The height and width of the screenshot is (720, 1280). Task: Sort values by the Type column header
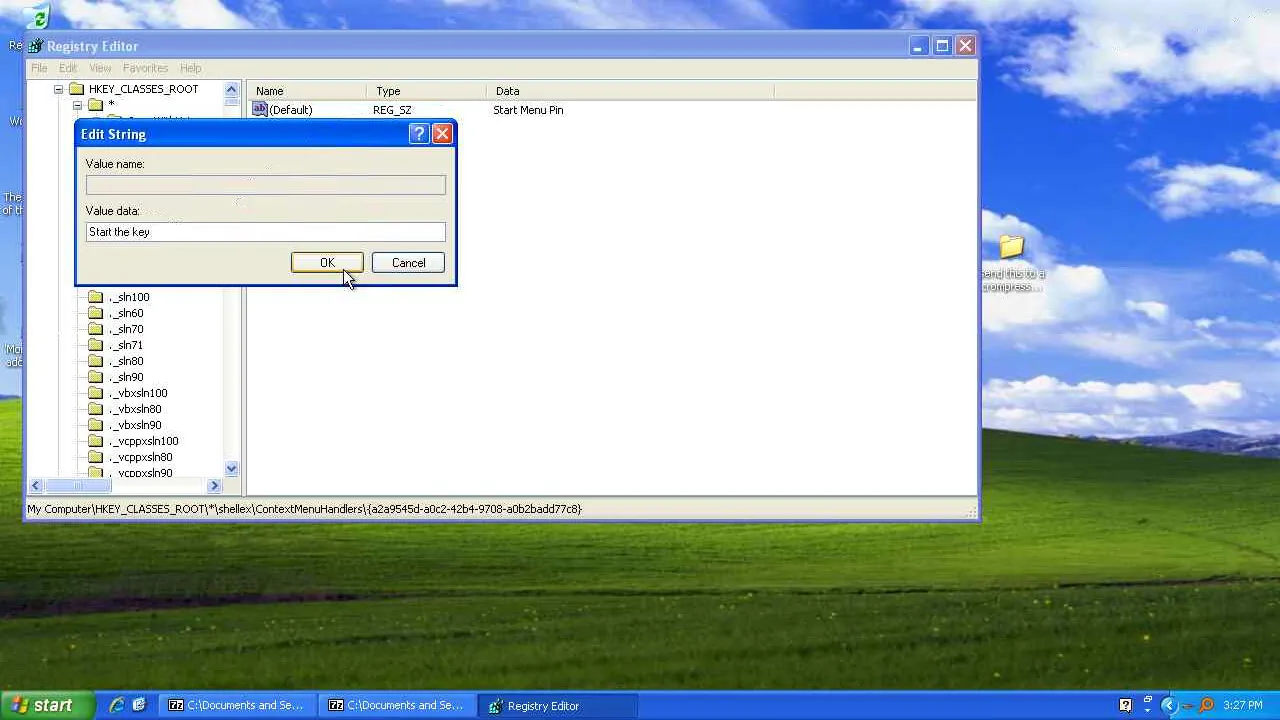427,91
